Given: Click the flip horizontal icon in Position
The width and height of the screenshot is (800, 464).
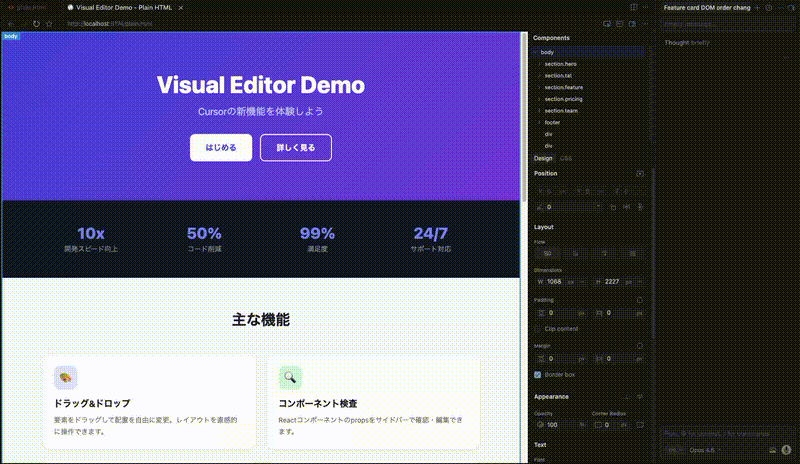Looking at the screenshot, I should click(x=627, y=207).
